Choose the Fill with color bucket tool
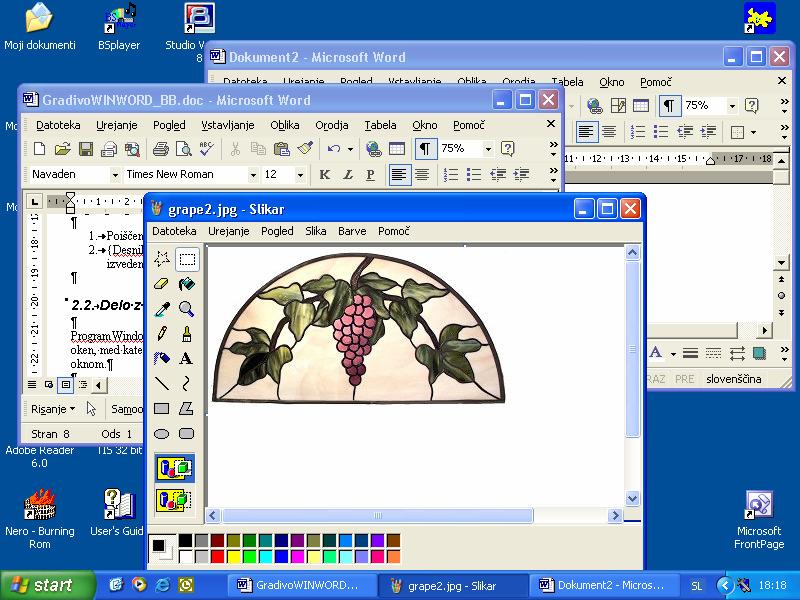This screenshot has width=800, height=600. tap(187, 284)
